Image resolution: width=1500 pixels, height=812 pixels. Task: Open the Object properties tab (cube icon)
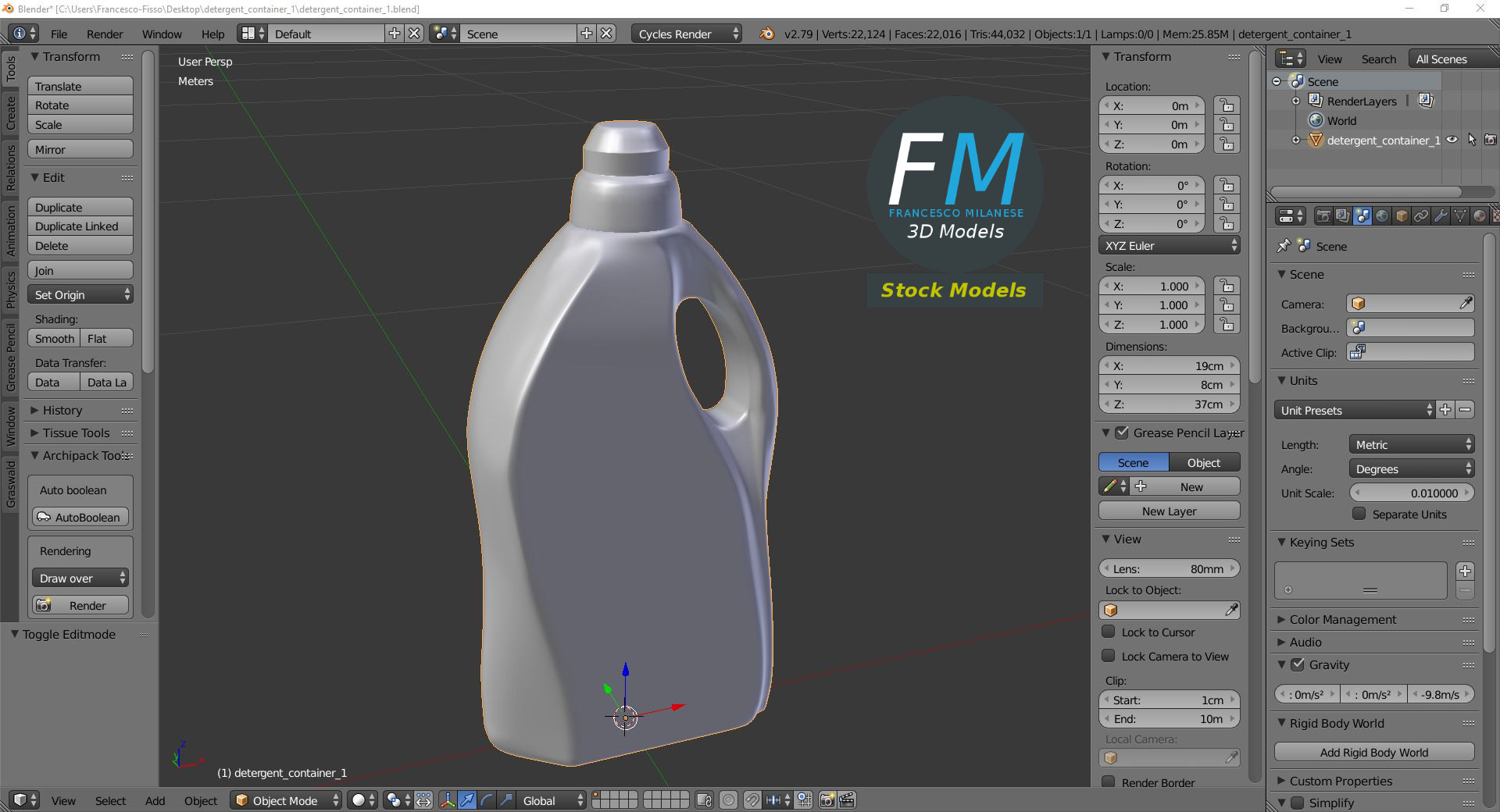click(x=1402, y=216)
